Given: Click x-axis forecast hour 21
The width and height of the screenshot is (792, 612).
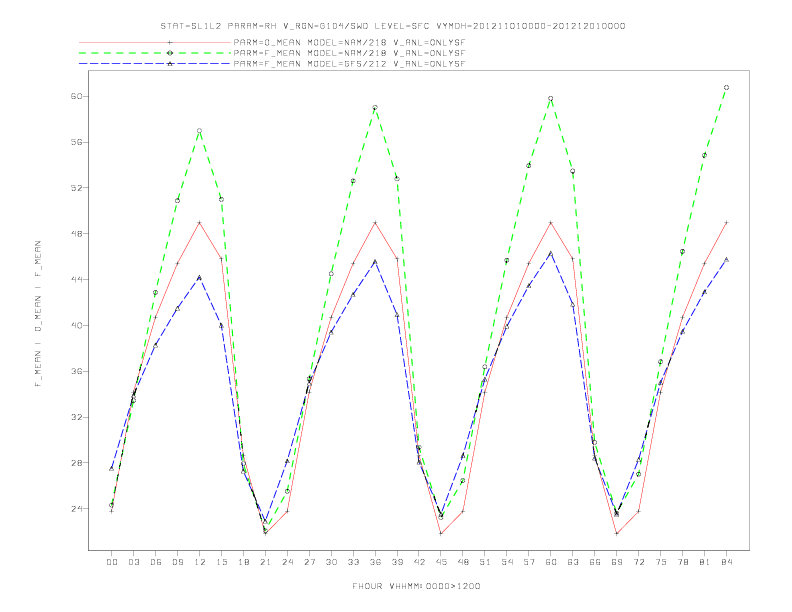Looking at the screenshot, I should [x=265, y=562].
